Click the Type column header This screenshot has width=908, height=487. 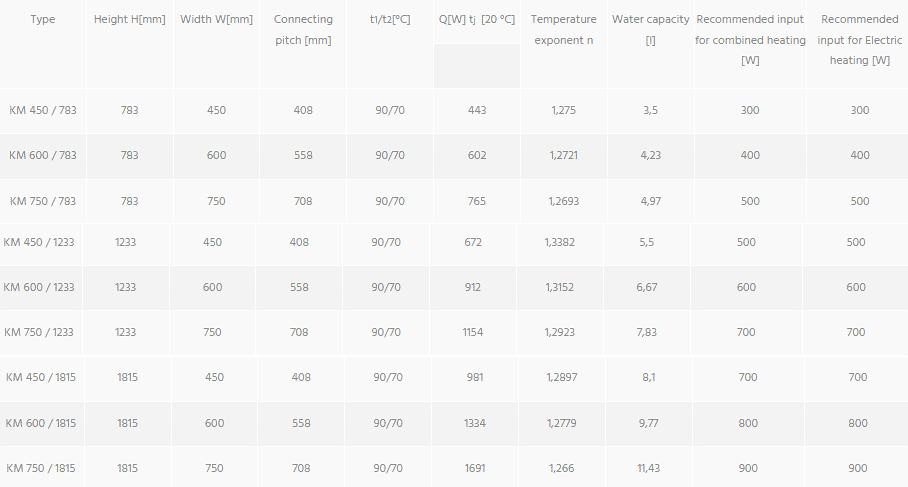[43, 19]
